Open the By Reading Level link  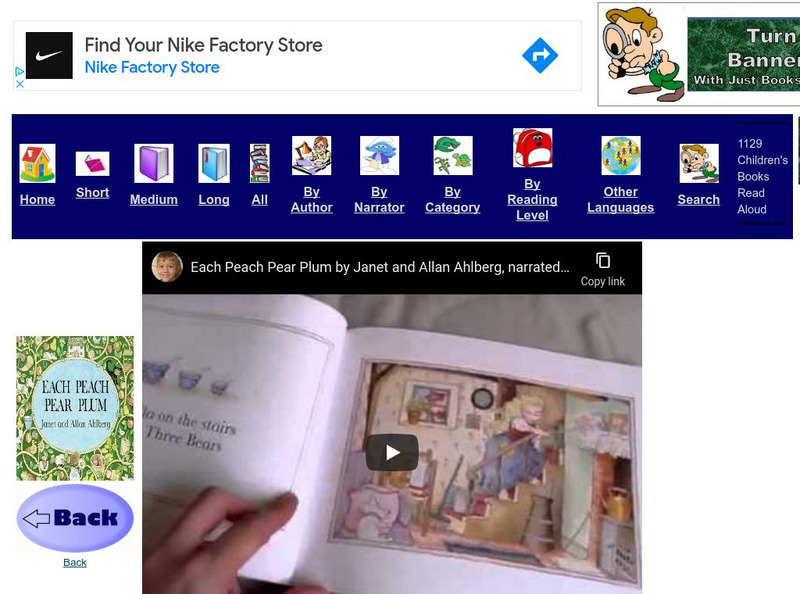tap(532, 200)
